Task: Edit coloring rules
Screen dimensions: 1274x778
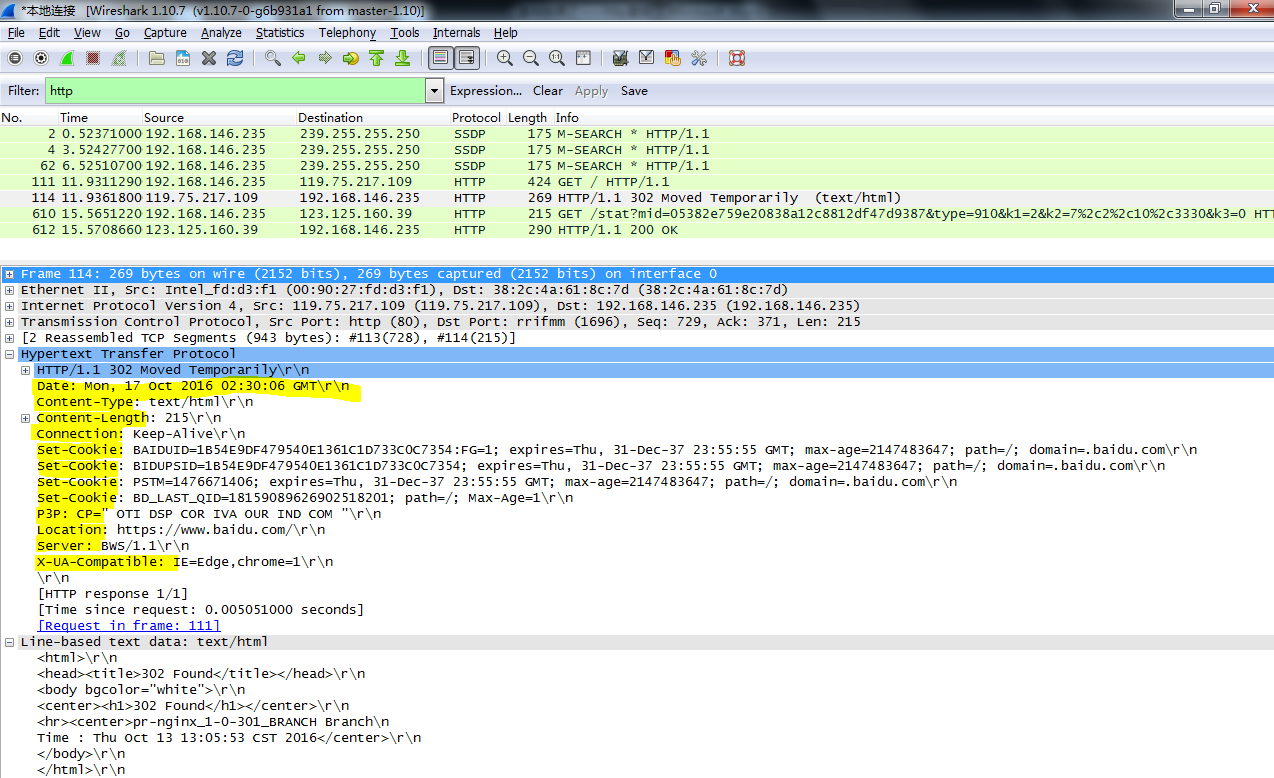Action: click(x=672, y=58)
